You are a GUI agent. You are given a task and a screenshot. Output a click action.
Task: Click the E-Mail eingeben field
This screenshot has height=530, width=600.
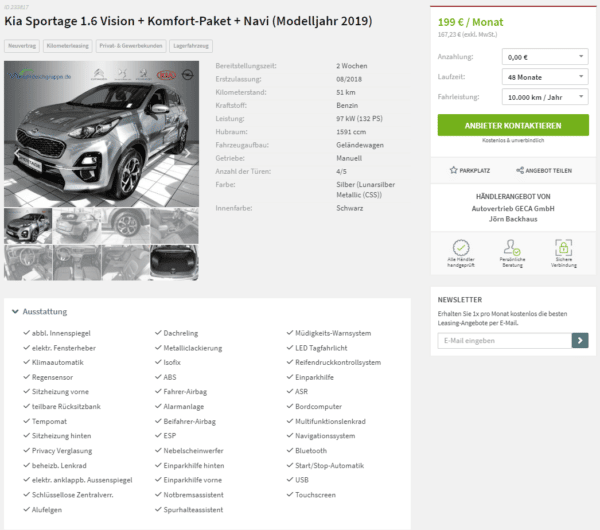pos(505,340)
